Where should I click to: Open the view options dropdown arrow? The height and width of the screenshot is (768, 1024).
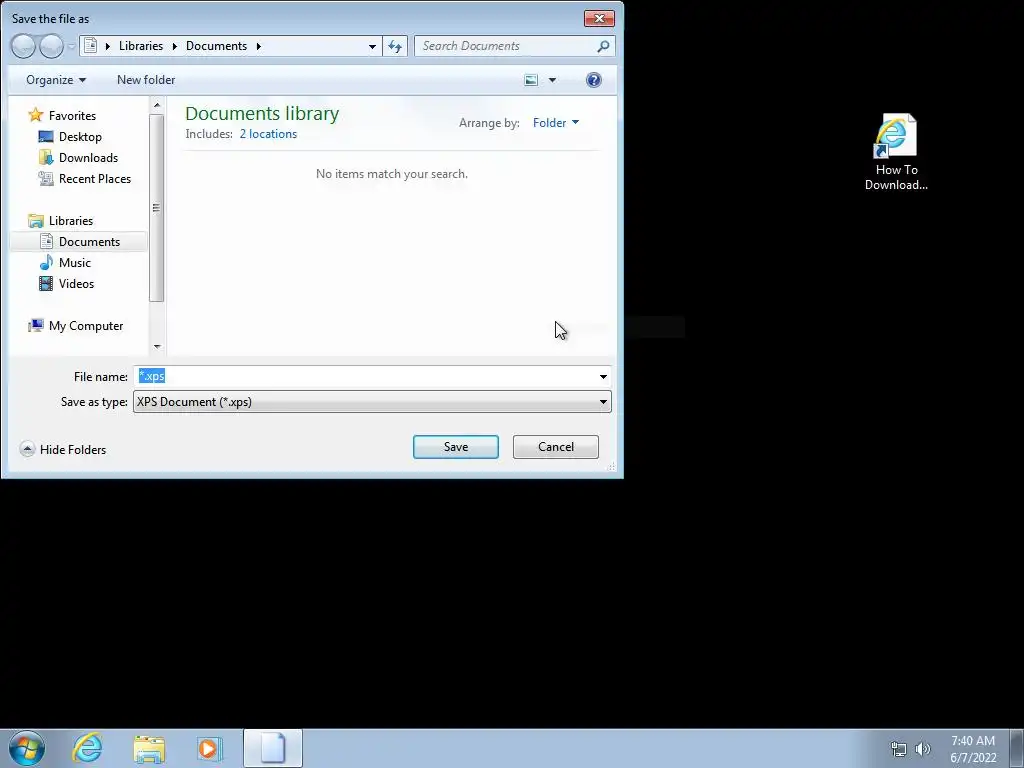pyautogui.click(x=552, y=80)
